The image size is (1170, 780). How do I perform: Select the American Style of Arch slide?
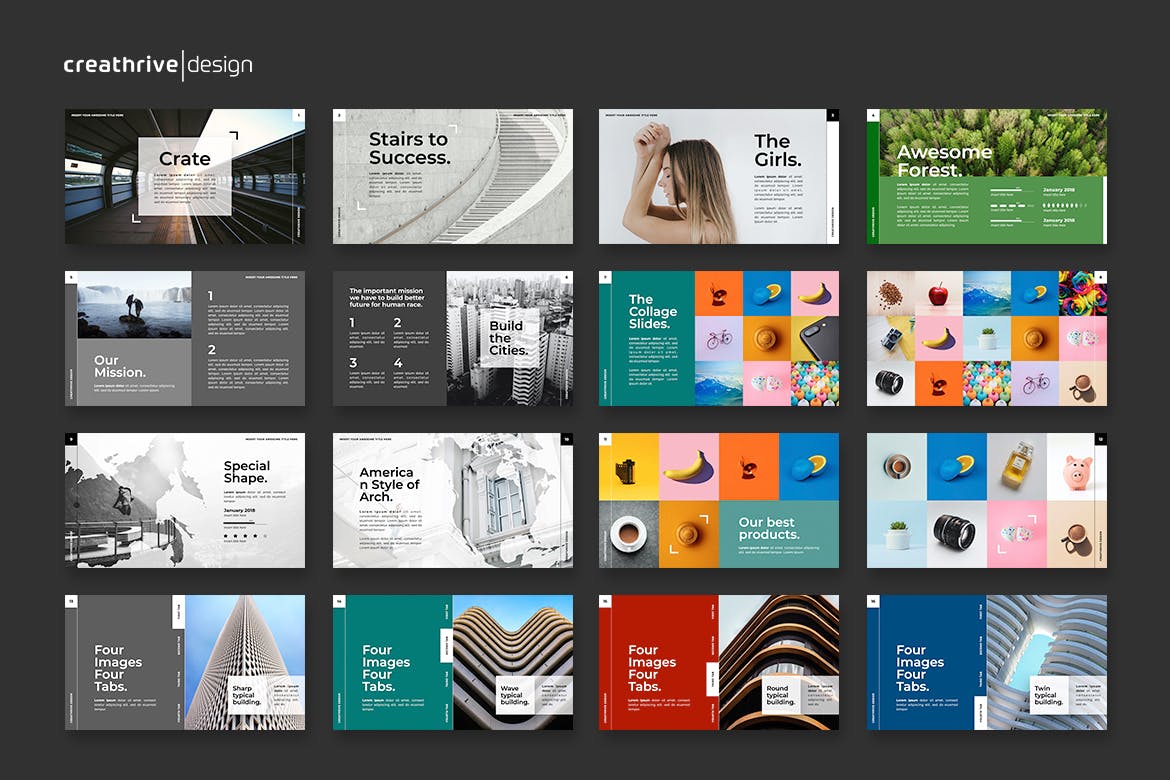point(452,500)
